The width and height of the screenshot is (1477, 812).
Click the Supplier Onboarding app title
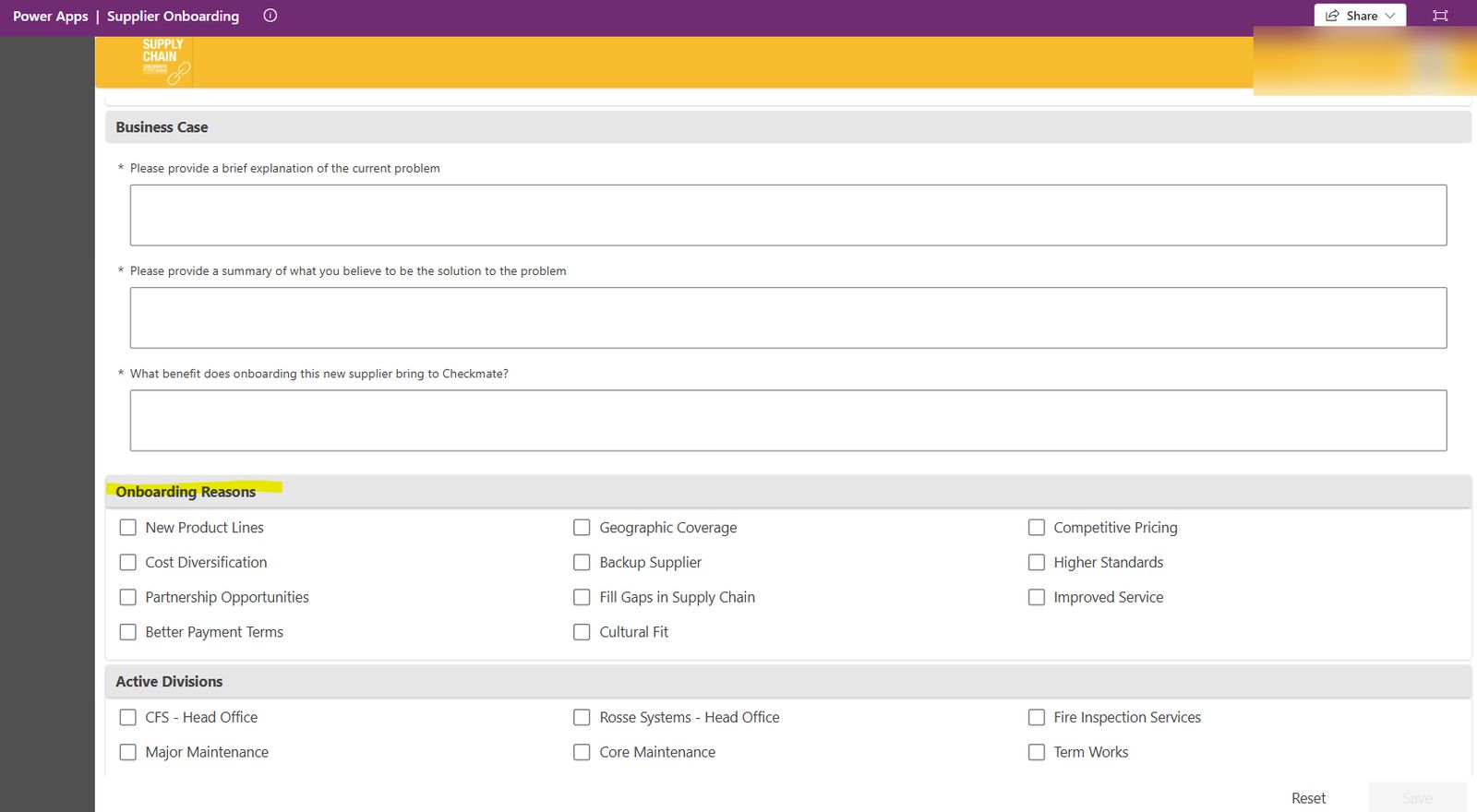pos(173,16)
